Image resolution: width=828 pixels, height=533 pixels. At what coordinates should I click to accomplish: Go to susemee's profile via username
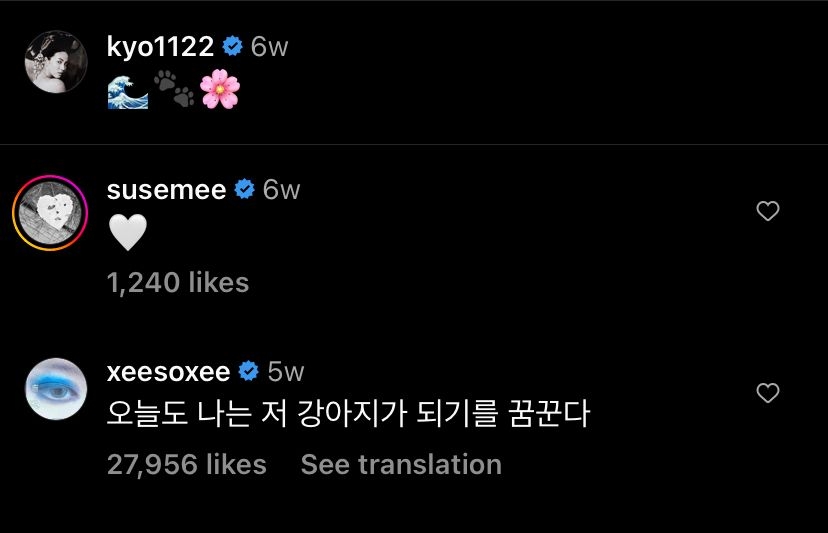pos(166,190)
